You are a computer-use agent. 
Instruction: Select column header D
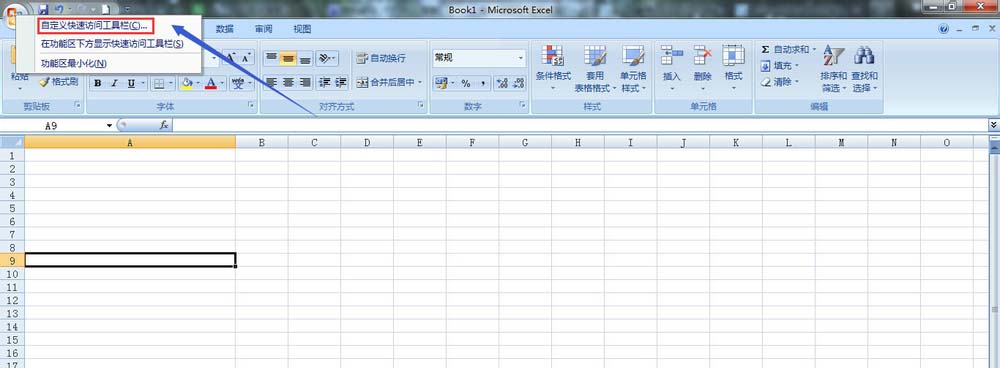[367, 143]
